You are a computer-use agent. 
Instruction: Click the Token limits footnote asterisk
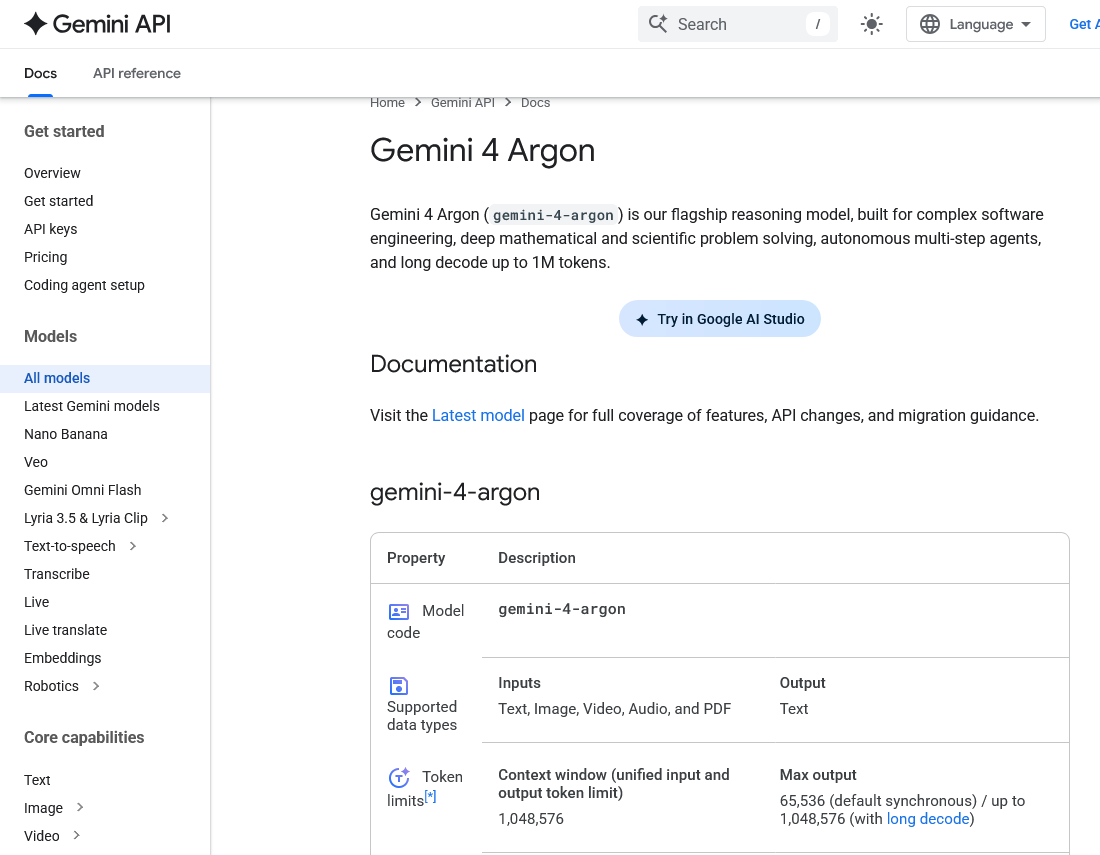coord(430,796)
